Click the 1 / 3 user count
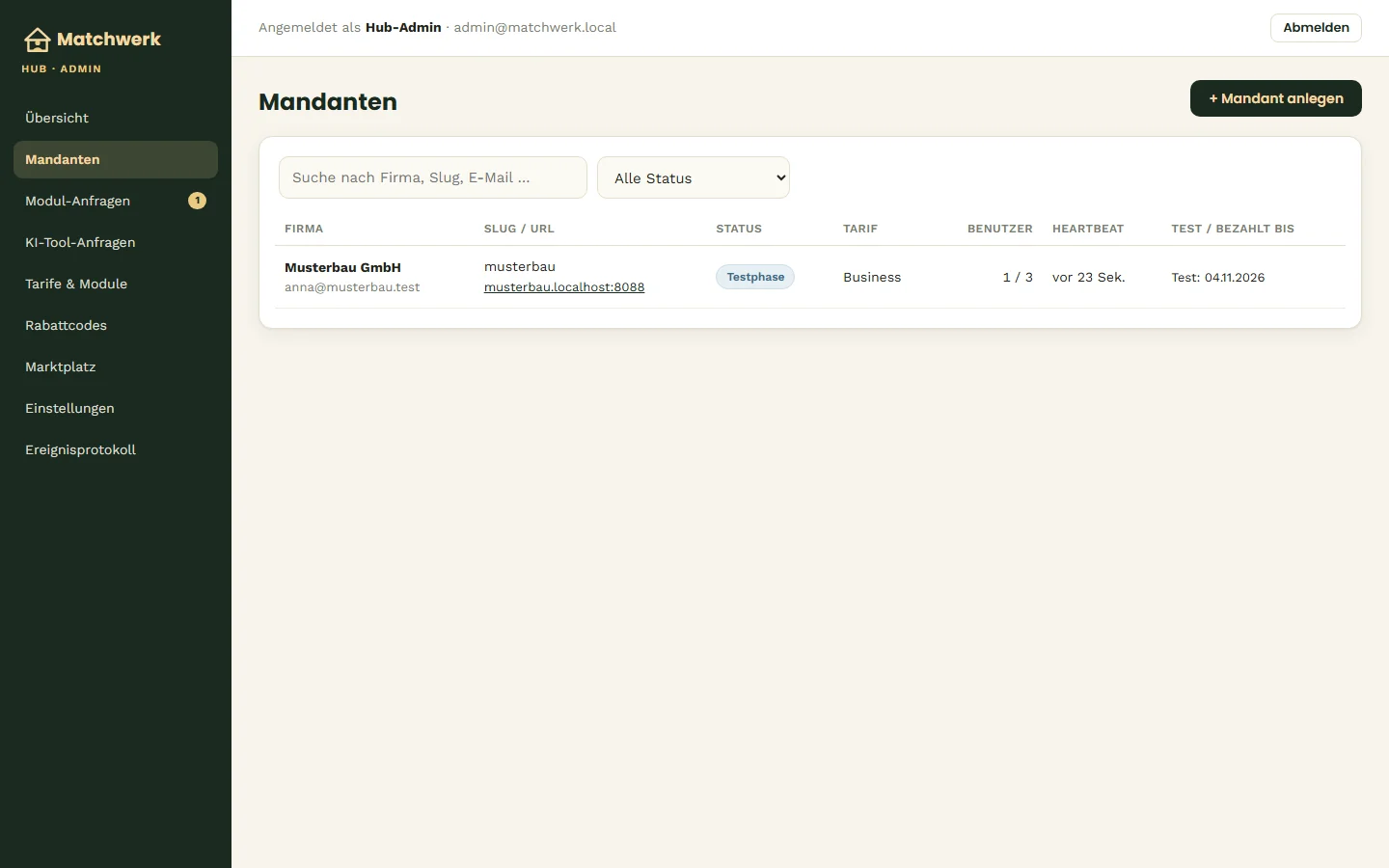The width and height of the screenshot is (1389, 868). click(x=1018, y=277)
